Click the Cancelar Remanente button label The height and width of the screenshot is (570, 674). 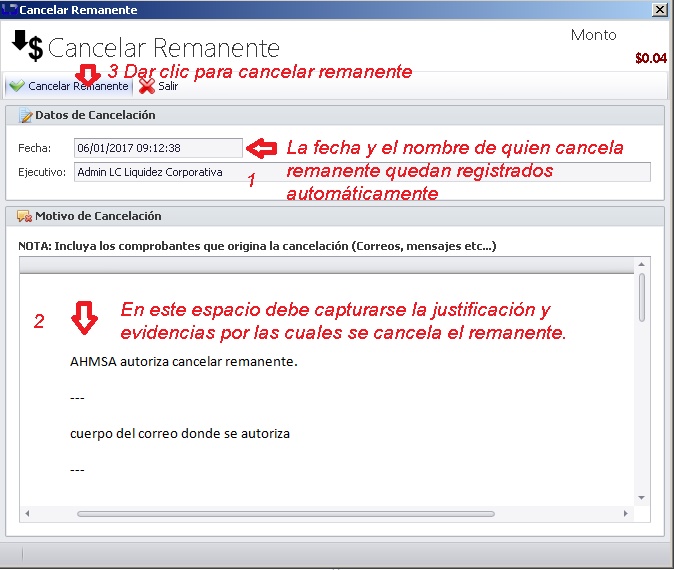coord(78,86)
